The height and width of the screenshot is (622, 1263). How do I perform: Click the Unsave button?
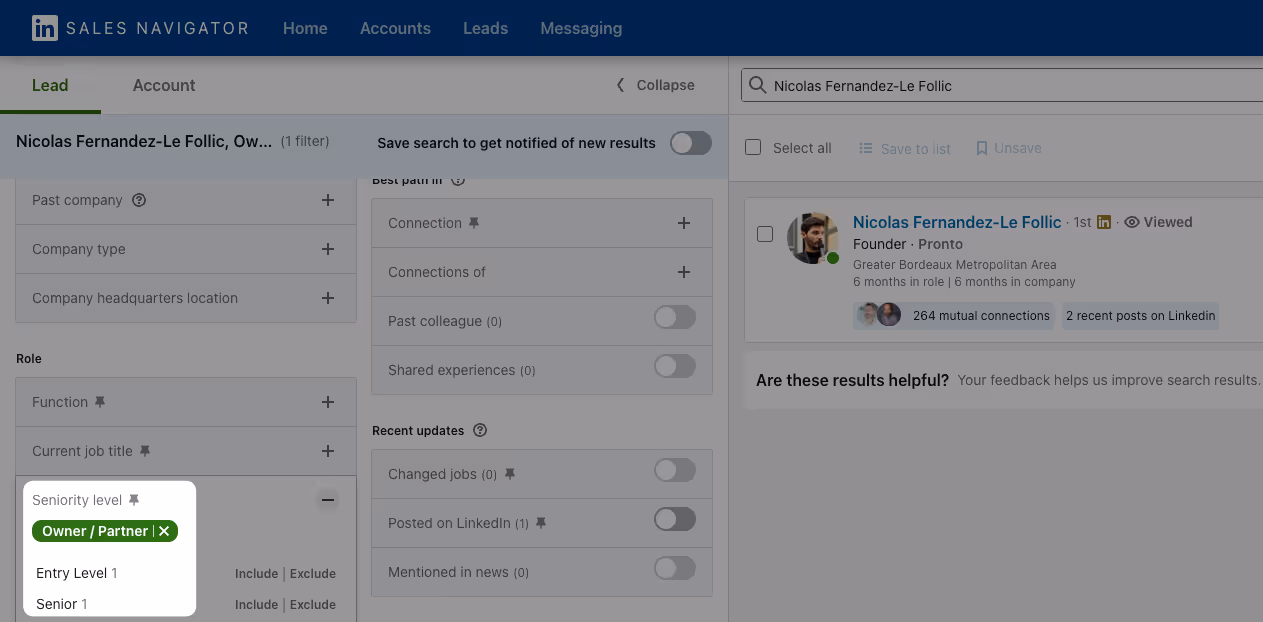pos(1009,148)
